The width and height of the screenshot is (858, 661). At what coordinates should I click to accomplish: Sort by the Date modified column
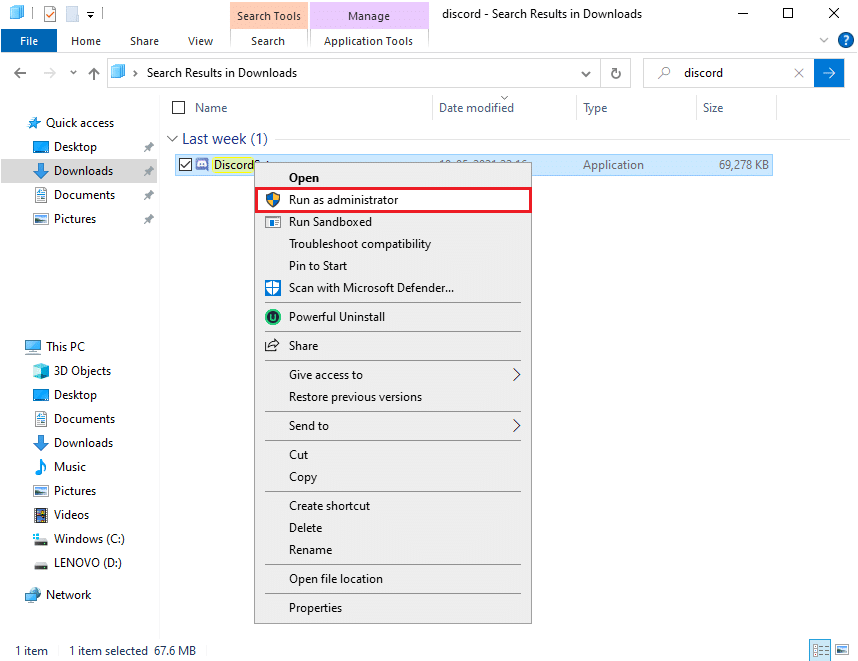tap(476, 108)
